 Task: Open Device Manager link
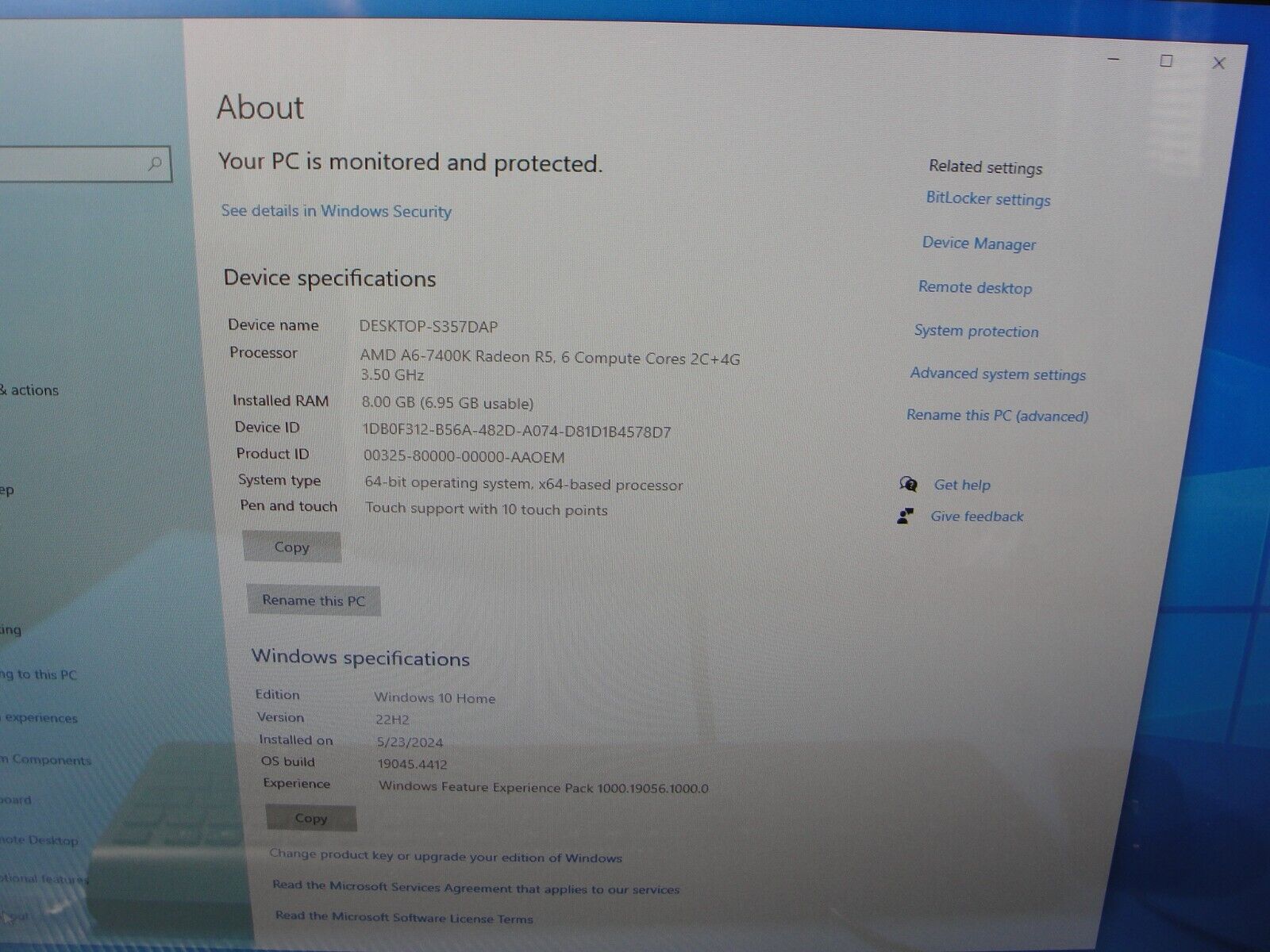pyautogui.click(x=979, y=244)
